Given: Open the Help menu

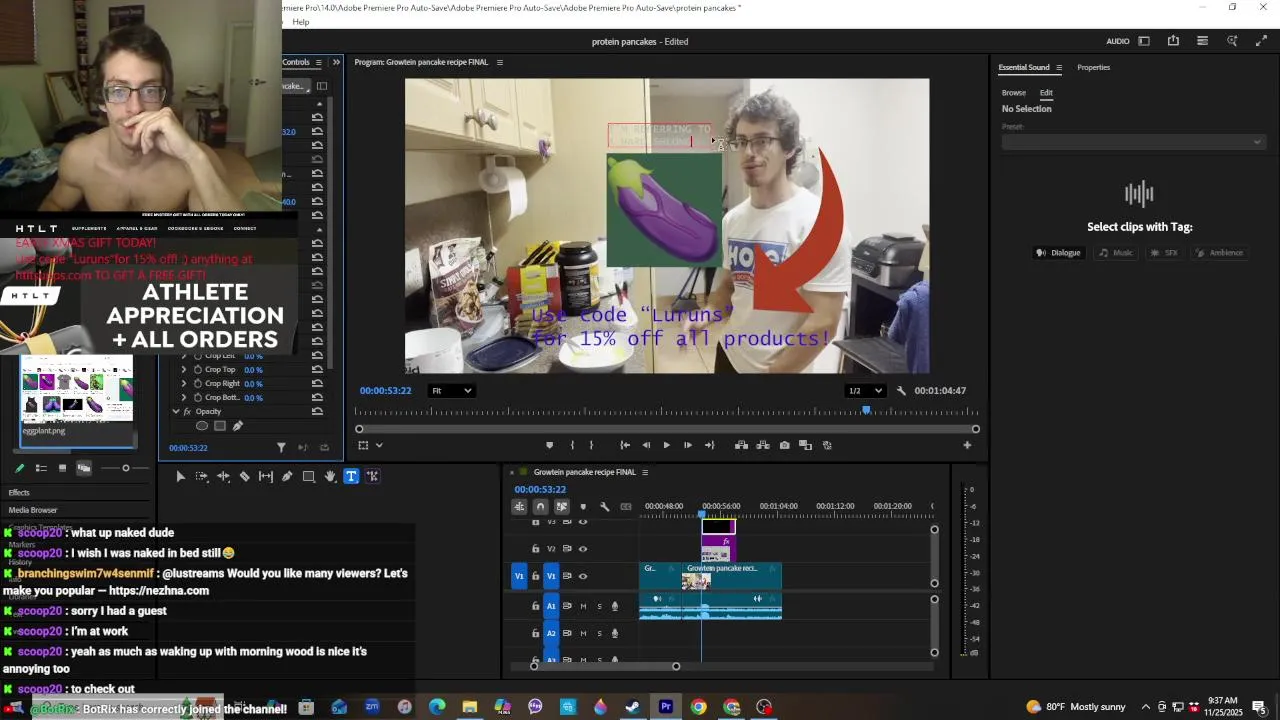Looking at the screenshot, I should 300,22.
